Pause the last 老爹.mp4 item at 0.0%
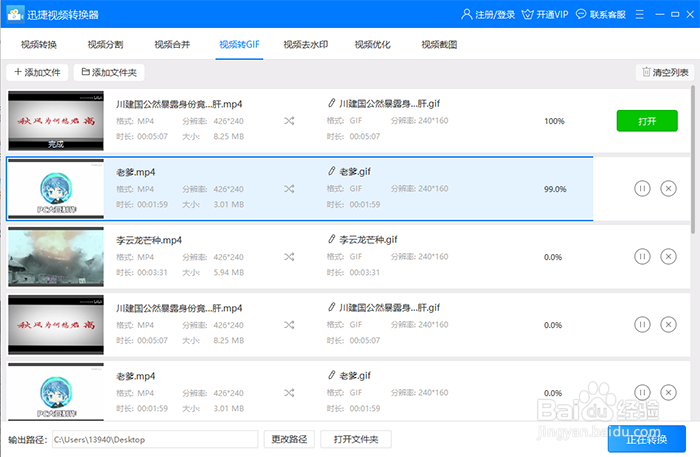The image size is (700, 457). click(x=642, y=392)
